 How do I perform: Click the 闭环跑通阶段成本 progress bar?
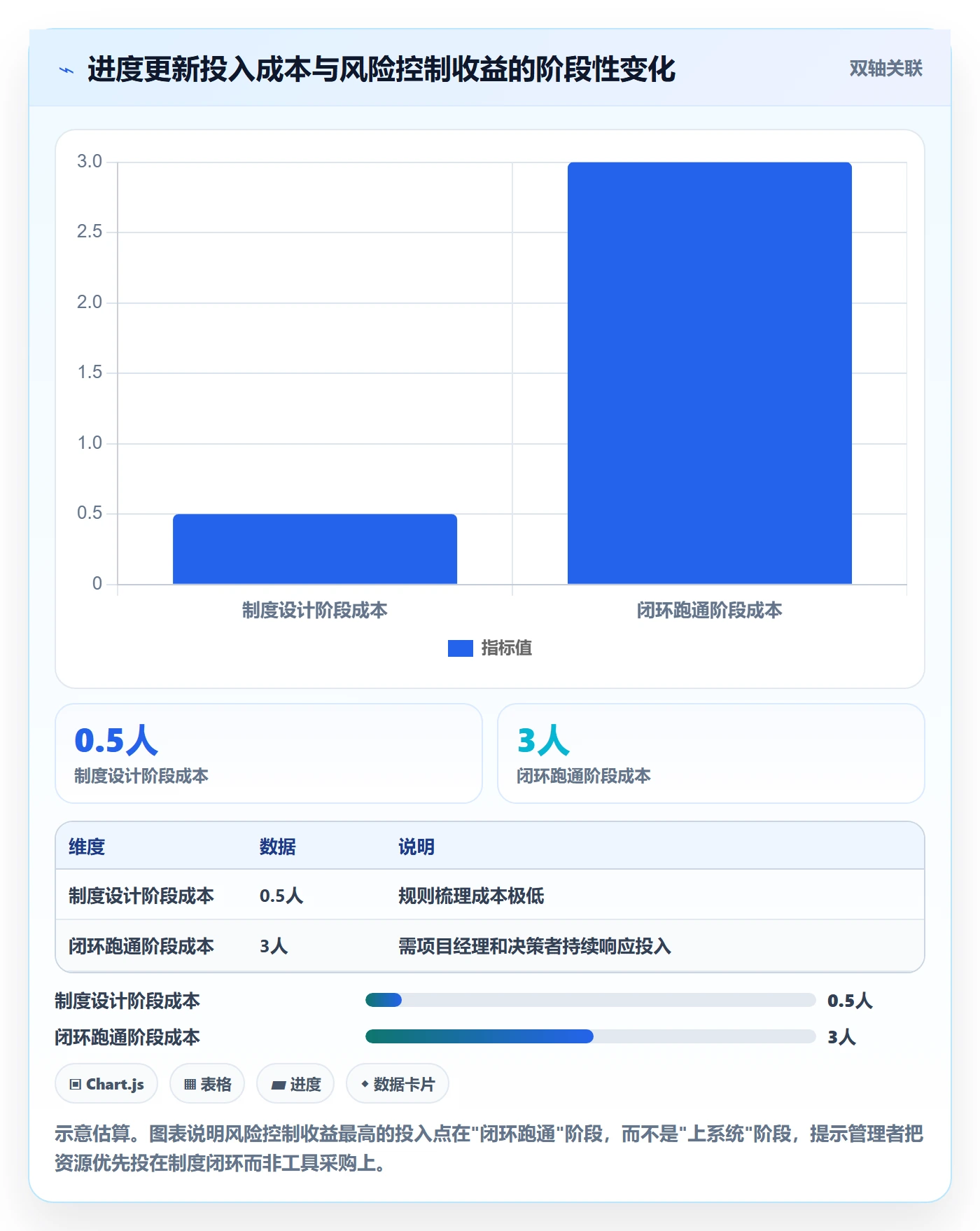(x=591, y=1036)
